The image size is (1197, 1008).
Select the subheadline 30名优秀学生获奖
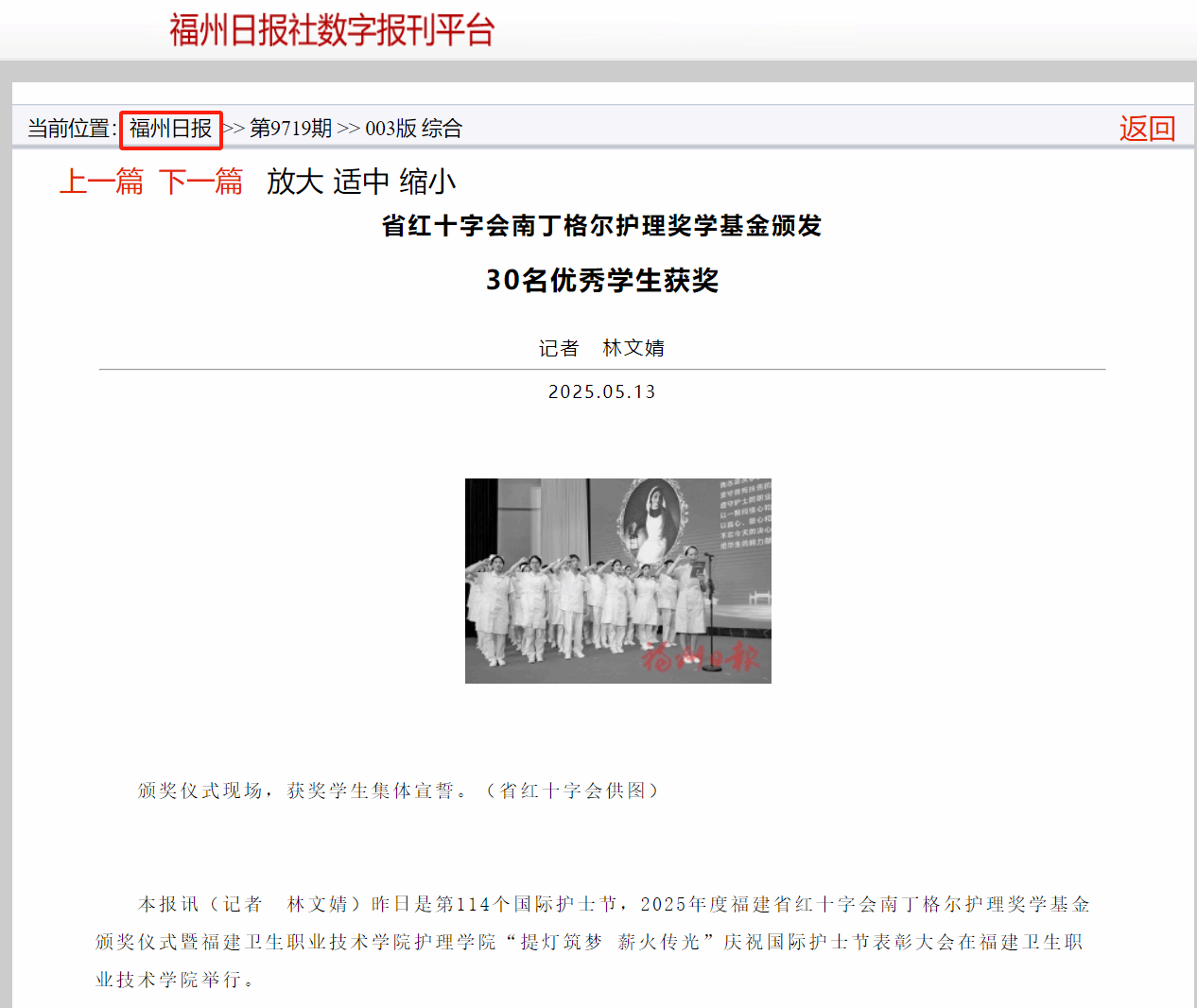pyautogui.click(x=602, y=281)
